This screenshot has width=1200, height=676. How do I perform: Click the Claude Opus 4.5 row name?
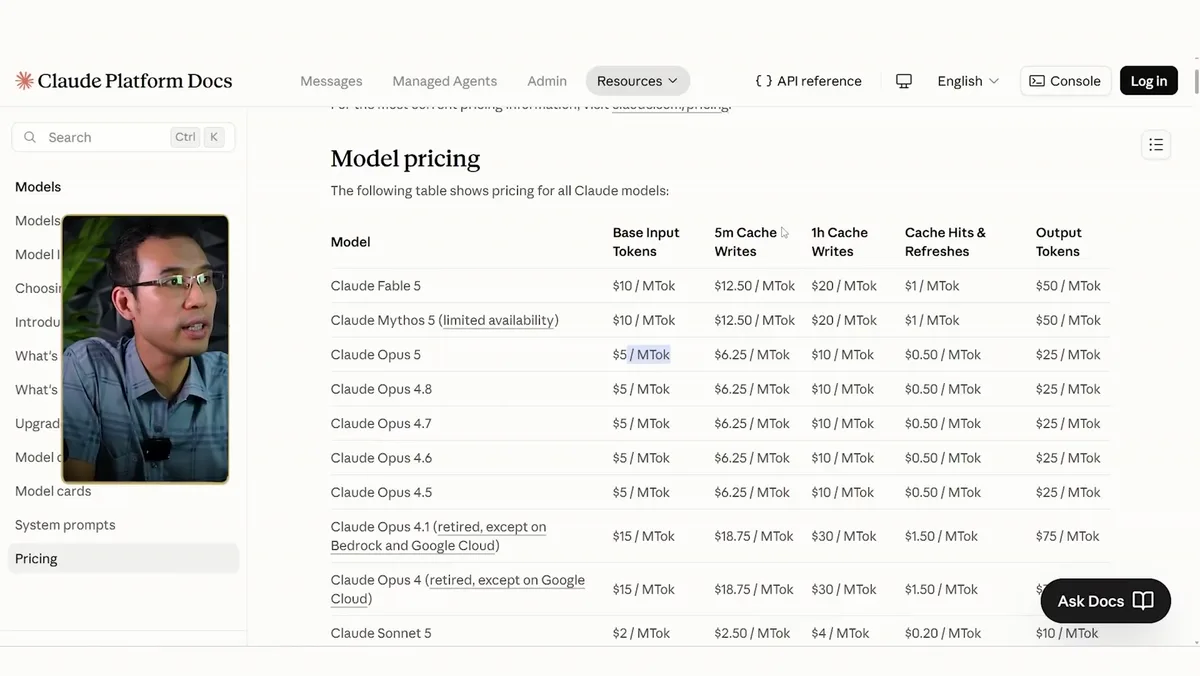[x=381, y=493]
